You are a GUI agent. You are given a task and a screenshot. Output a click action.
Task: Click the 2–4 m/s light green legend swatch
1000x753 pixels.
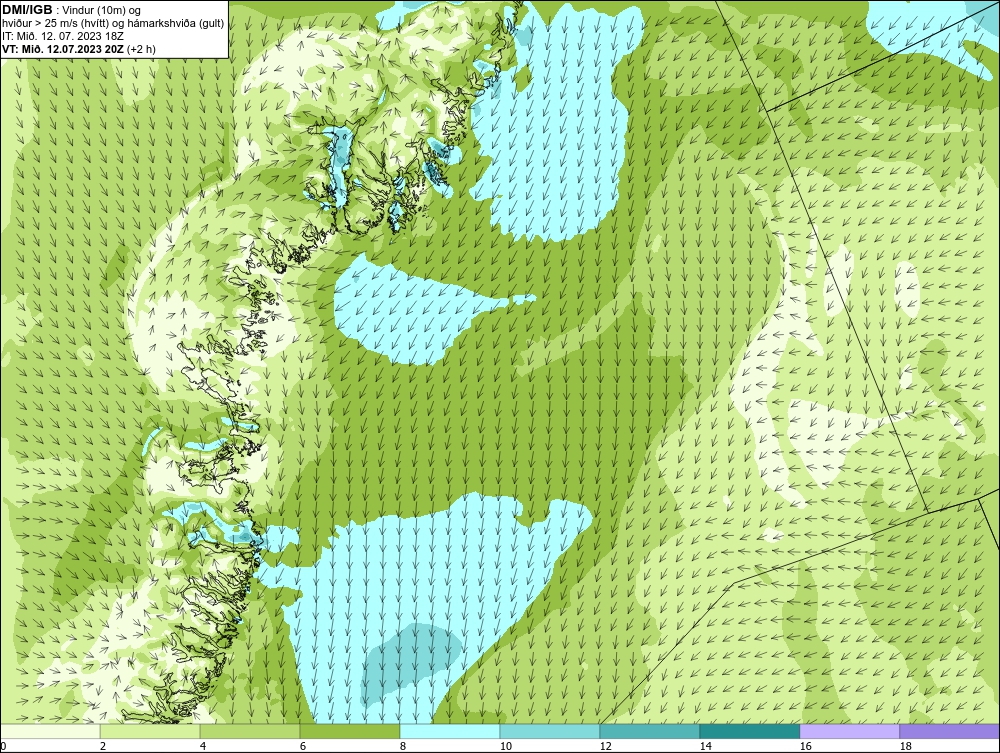(150, 731)
